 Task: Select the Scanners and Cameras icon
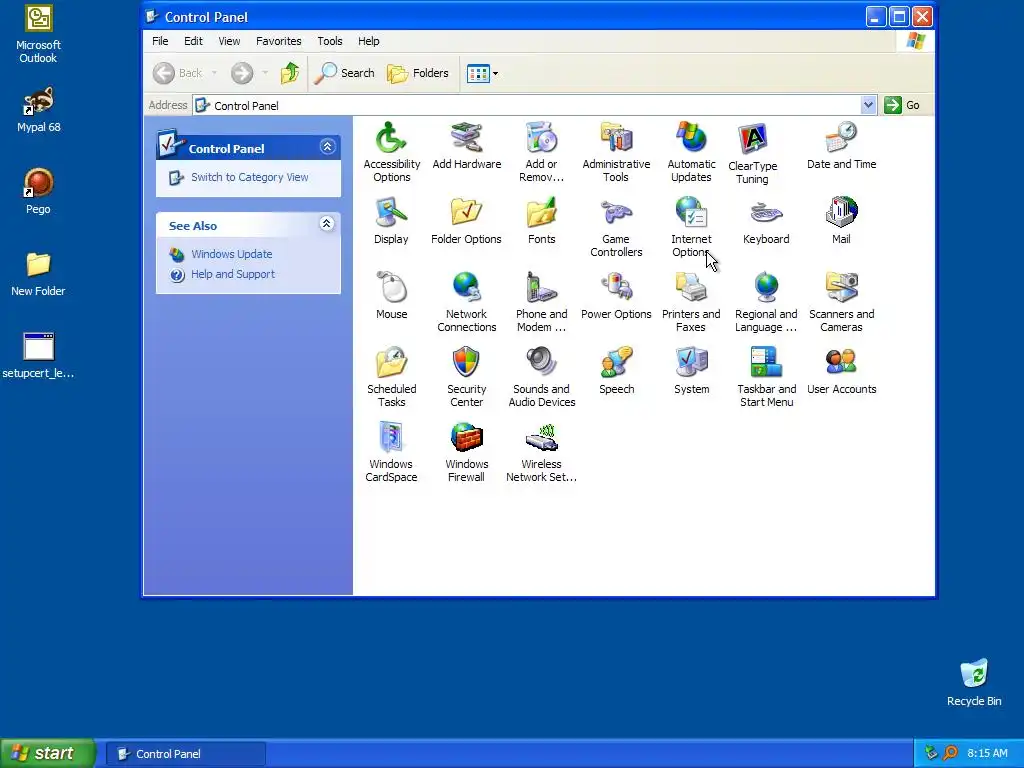(841, 302)
